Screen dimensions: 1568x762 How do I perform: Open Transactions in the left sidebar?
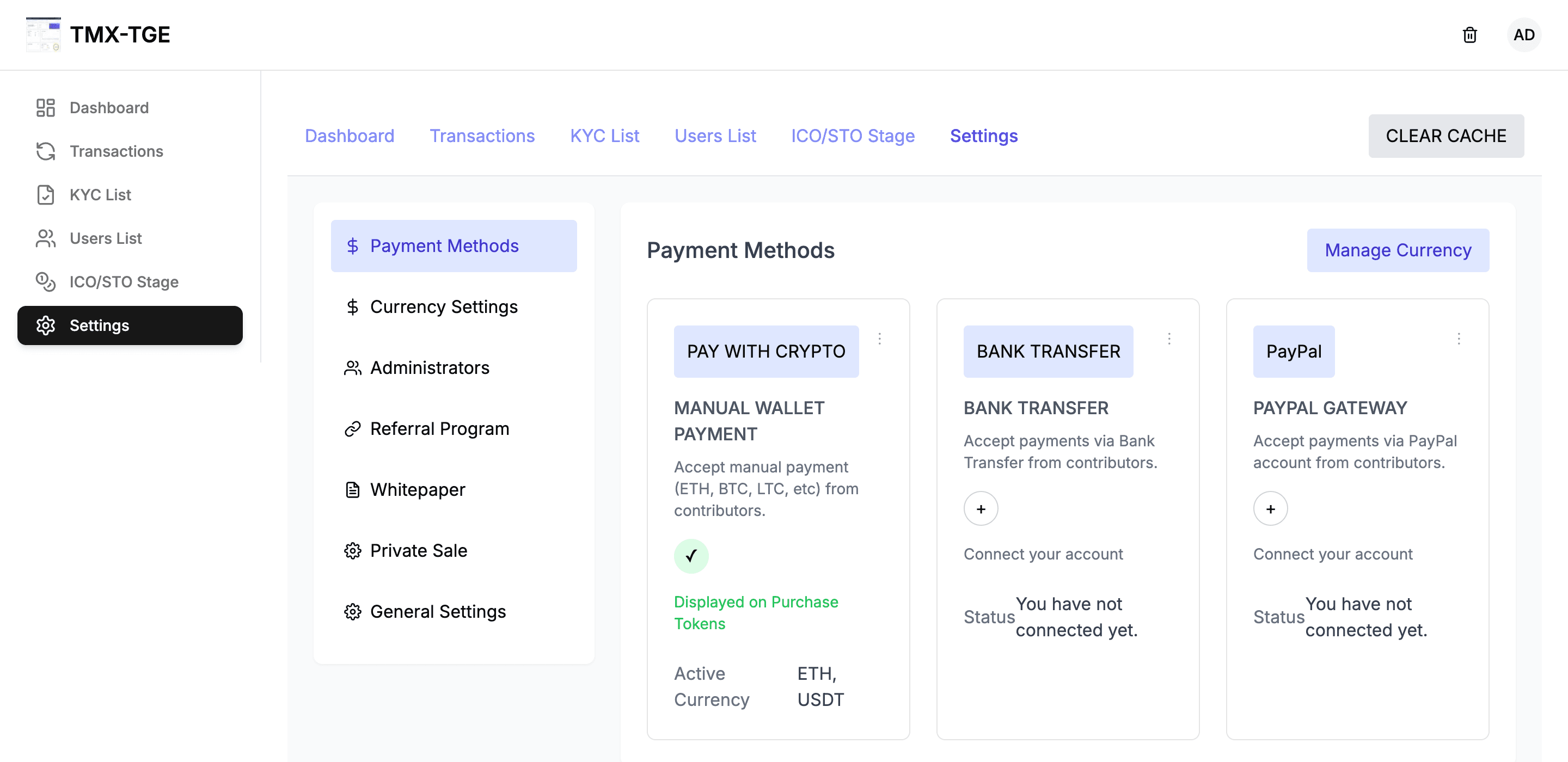130,151
